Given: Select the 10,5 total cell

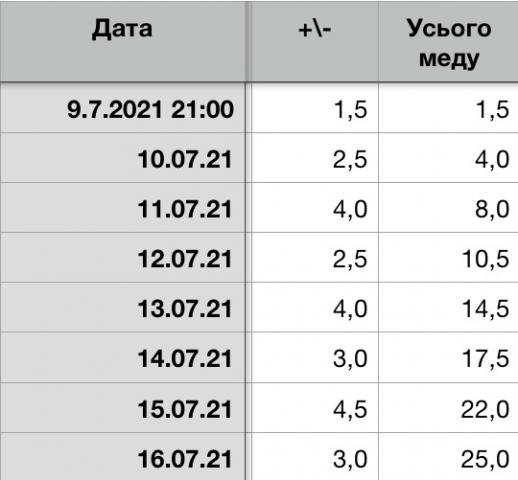Looking at the screenshot, I should (x=448, y=258).
